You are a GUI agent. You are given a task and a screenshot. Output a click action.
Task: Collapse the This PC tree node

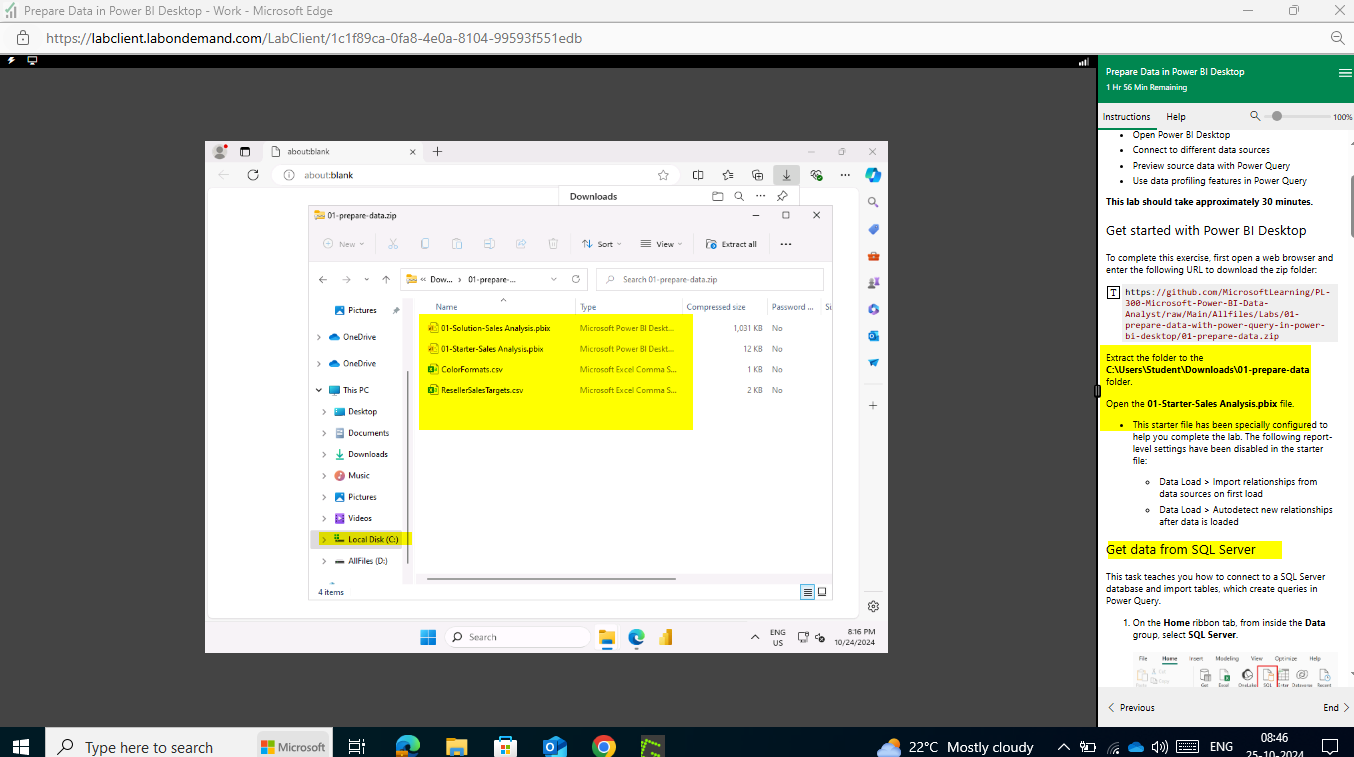point(321,390)
